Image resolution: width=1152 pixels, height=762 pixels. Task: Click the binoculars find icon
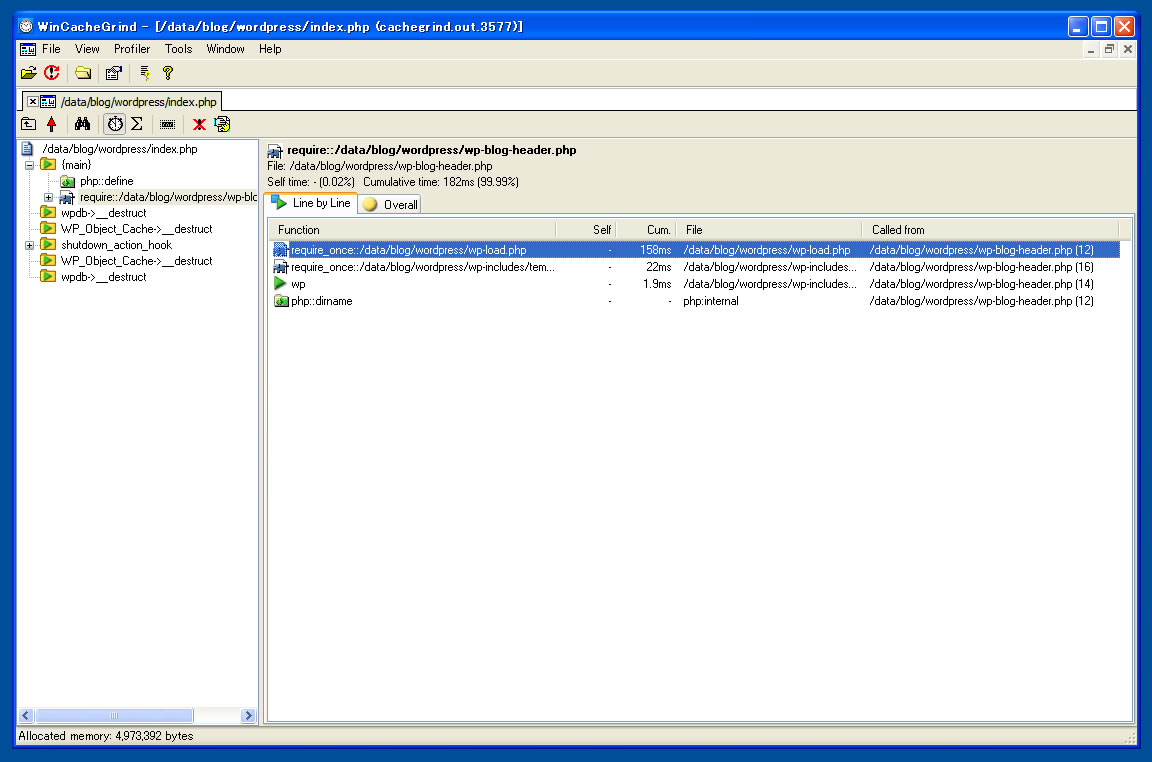tap(83, 124)
